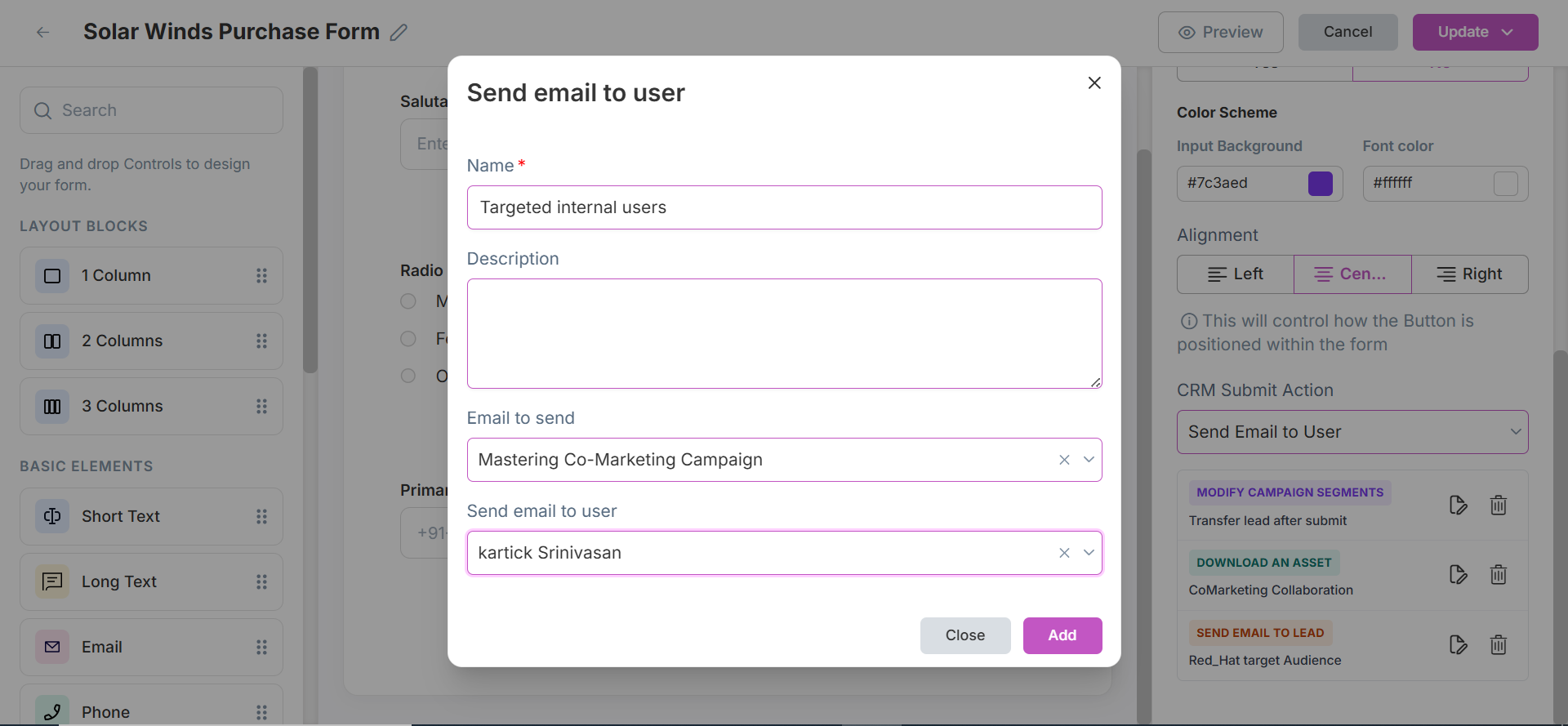Open the Font color white swatch

coord(1506,184)
